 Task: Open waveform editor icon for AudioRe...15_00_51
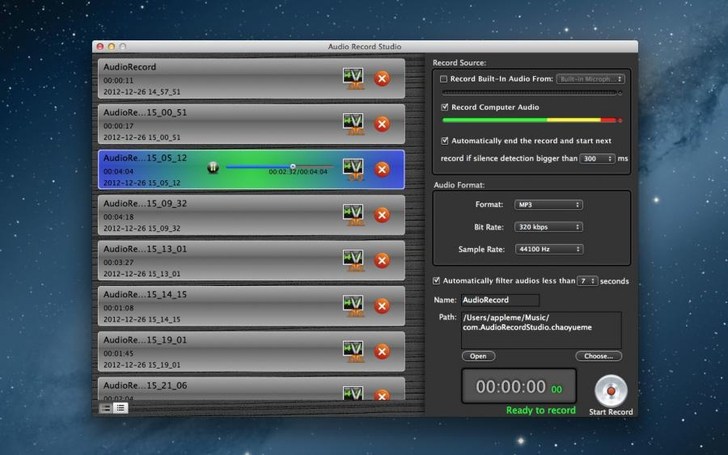351,123
